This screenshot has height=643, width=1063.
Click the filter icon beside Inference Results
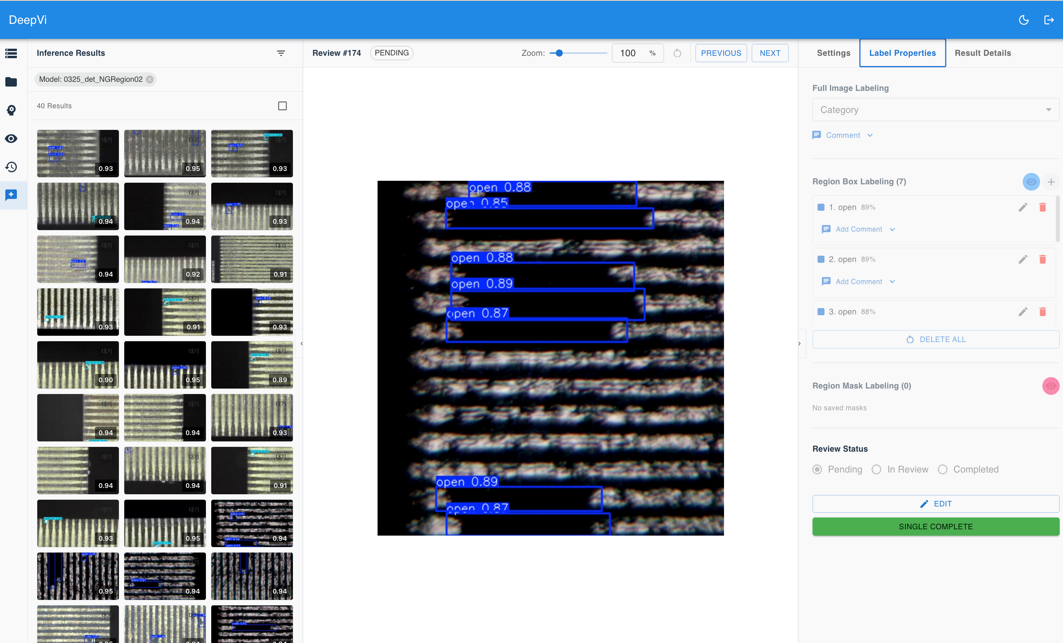click(281, 53)
